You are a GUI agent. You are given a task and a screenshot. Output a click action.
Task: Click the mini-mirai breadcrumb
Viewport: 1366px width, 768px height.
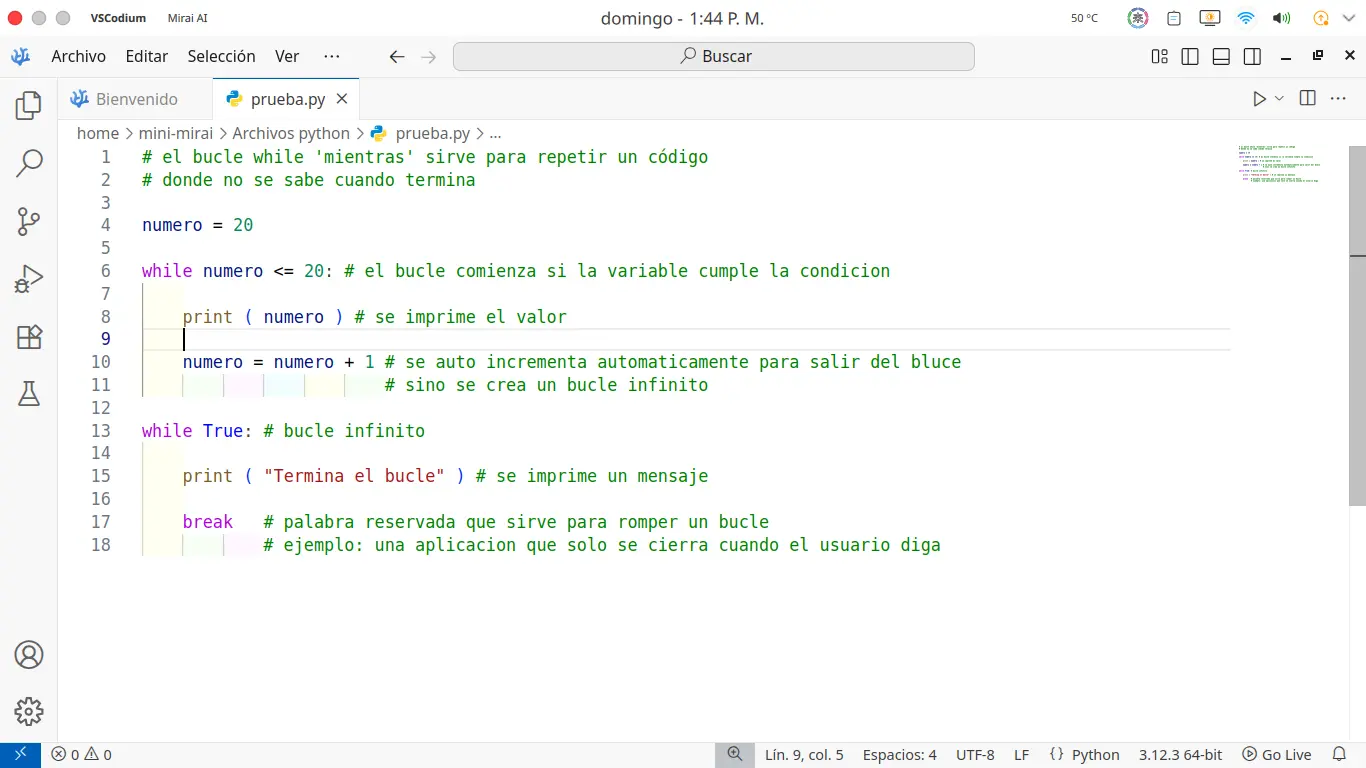(176, 133)
